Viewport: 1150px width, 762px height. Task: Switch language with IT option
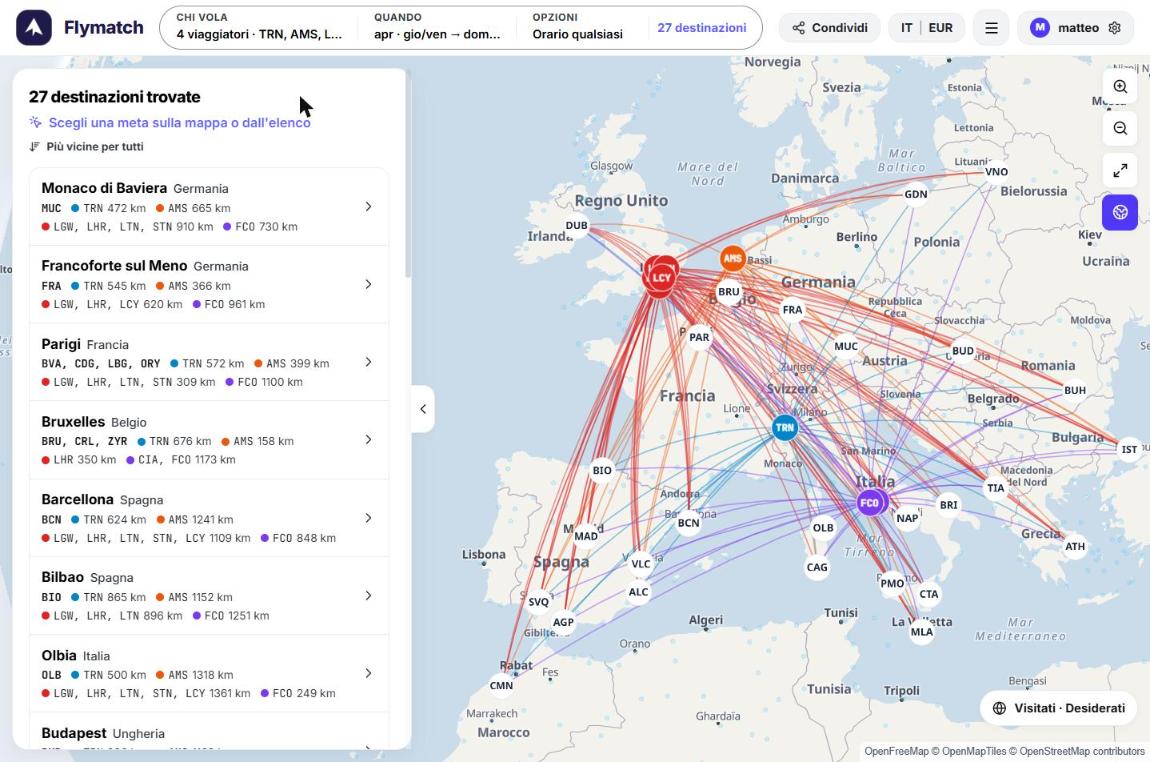tap(907, 28)
